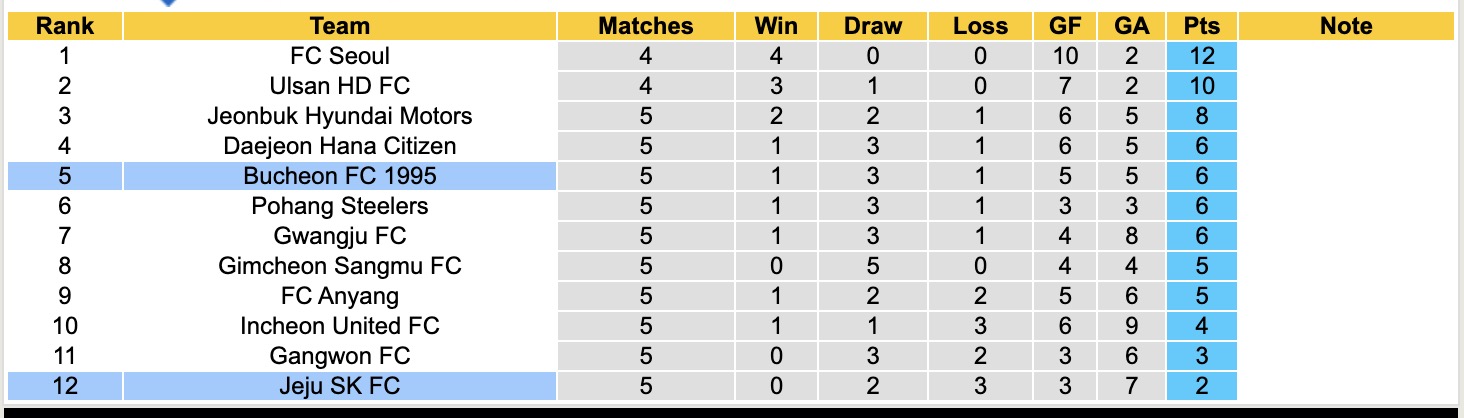Click the Rank column header

click(x=64, y=26)
